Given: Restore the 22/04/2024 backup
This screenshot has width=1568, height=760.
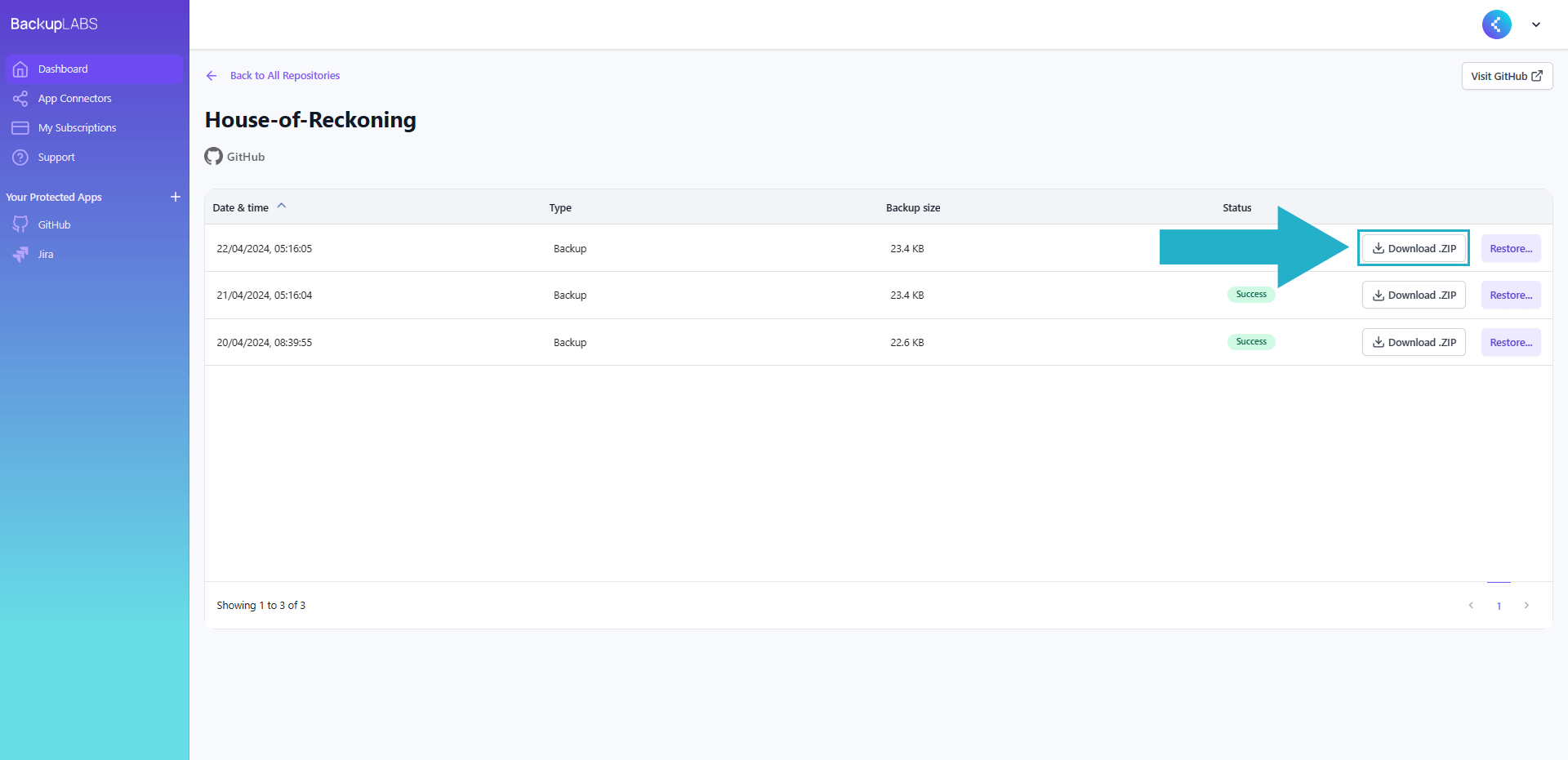Looking at the screenshot, I should 1511,248.
